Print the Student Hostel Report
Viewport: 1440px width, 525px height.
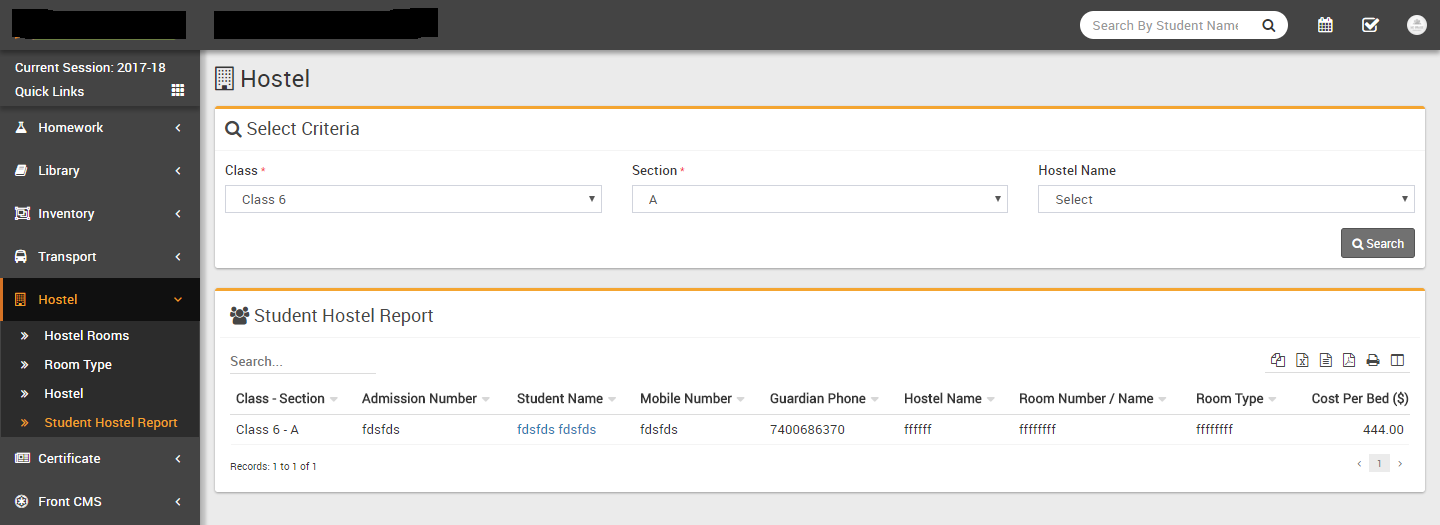(x=1373, y=361)
